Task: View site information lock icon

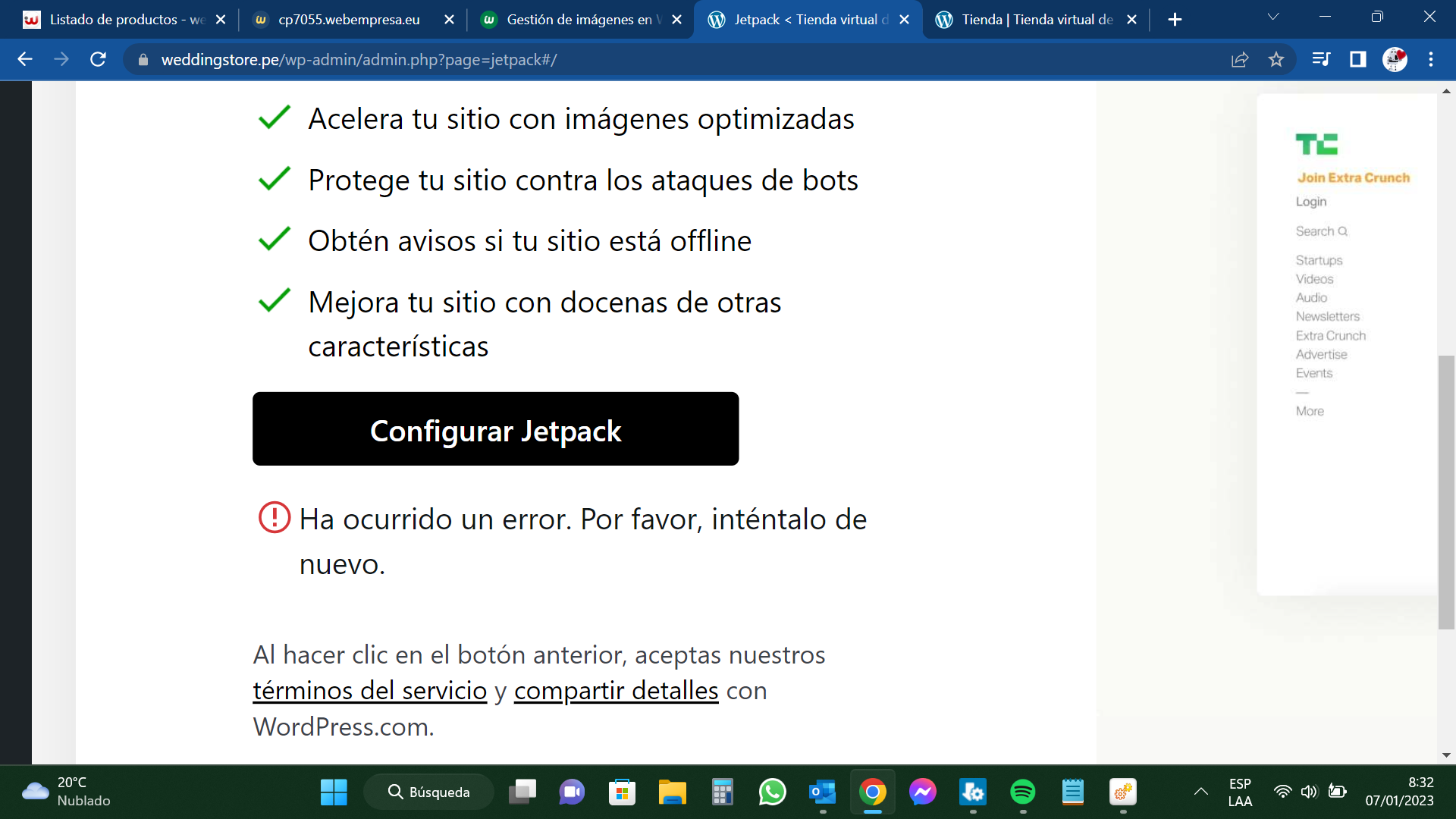Action: click(143, 60)
